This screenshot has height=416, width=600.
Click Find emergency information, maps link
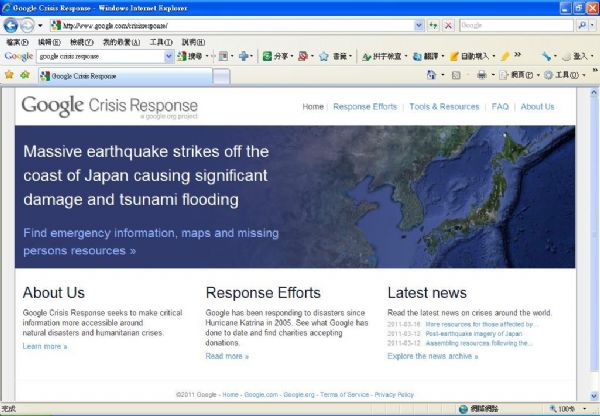click(151, 242)
